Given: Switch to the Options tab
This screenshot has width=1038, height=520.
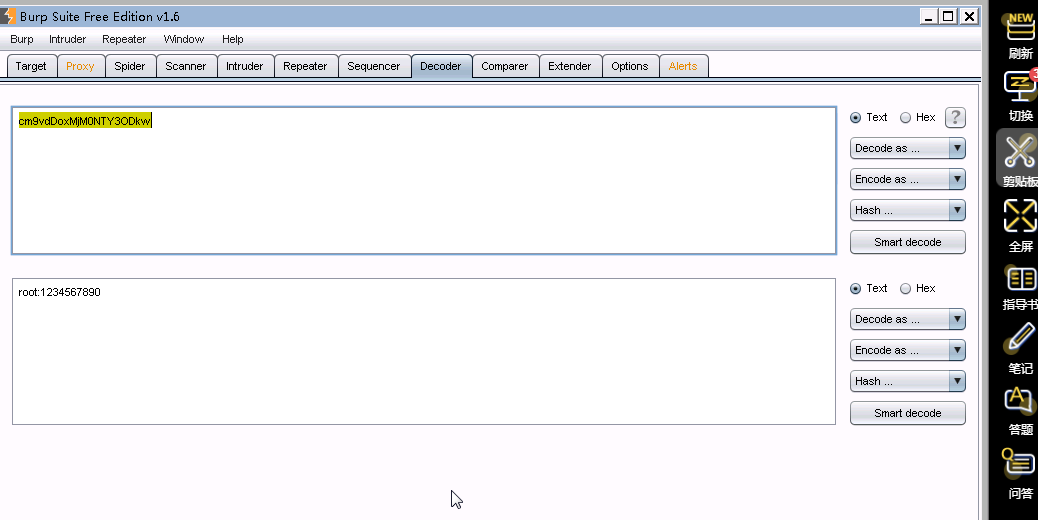Looking at the screenshot, I should point(630,66).
